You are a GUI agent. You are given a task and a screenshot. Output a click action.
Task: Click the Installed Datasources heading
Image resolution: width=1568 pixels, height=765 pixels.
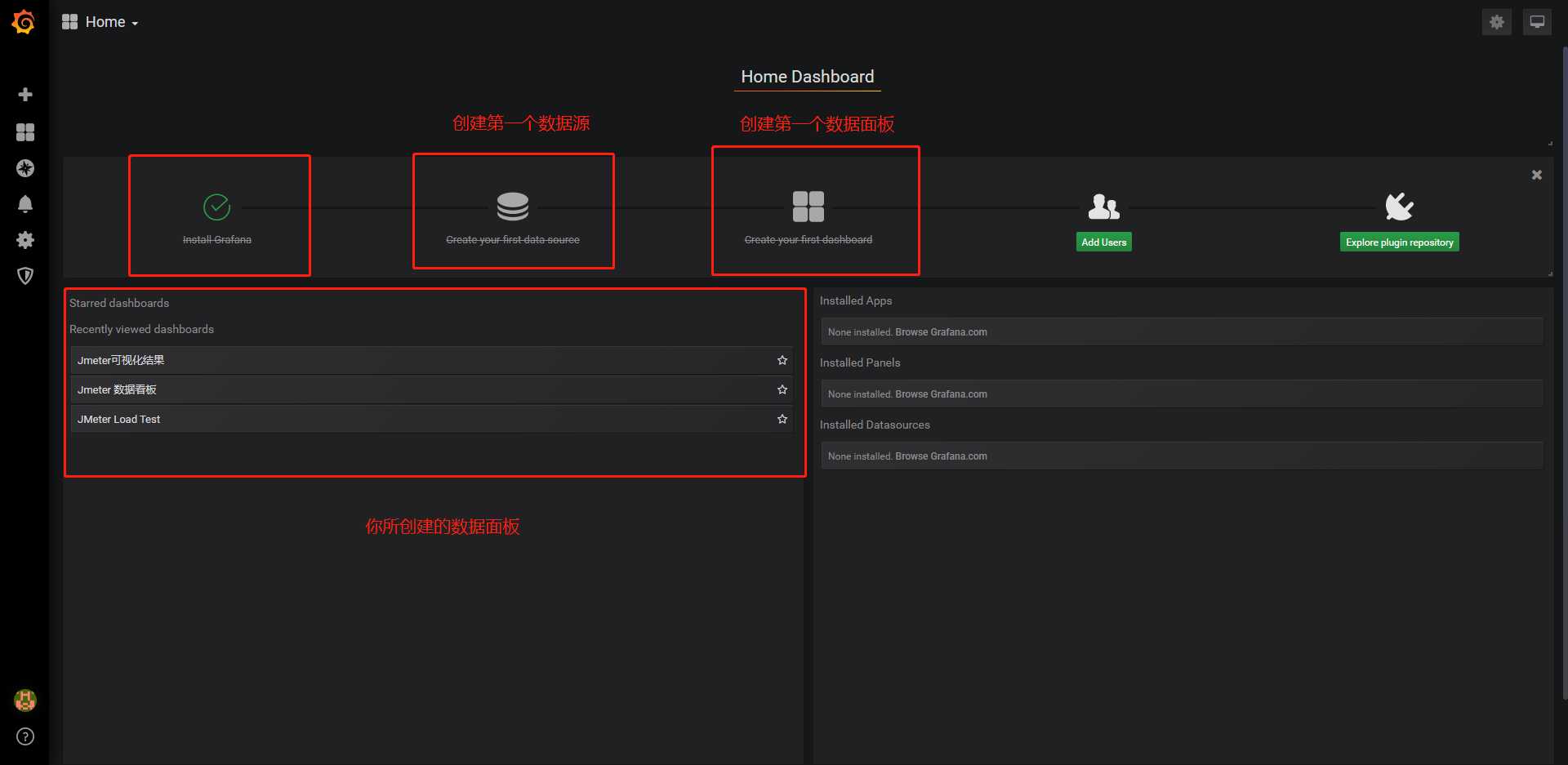point(875,425)
